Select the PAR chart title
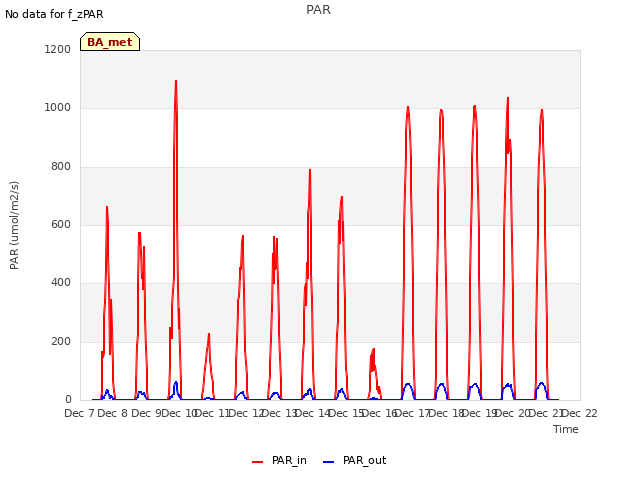This screenshot has height=480, width=640. tap(318, 10)
